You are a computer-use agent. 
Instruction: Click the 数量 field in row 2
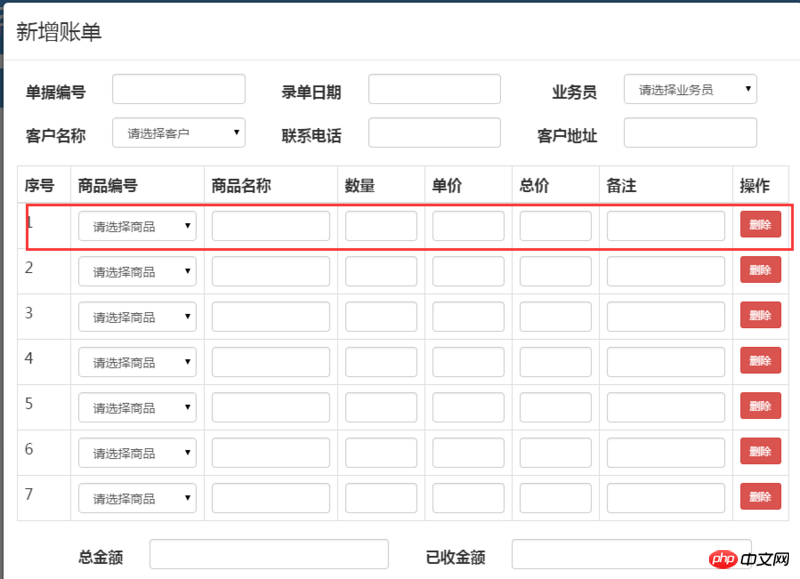point(381,271)
